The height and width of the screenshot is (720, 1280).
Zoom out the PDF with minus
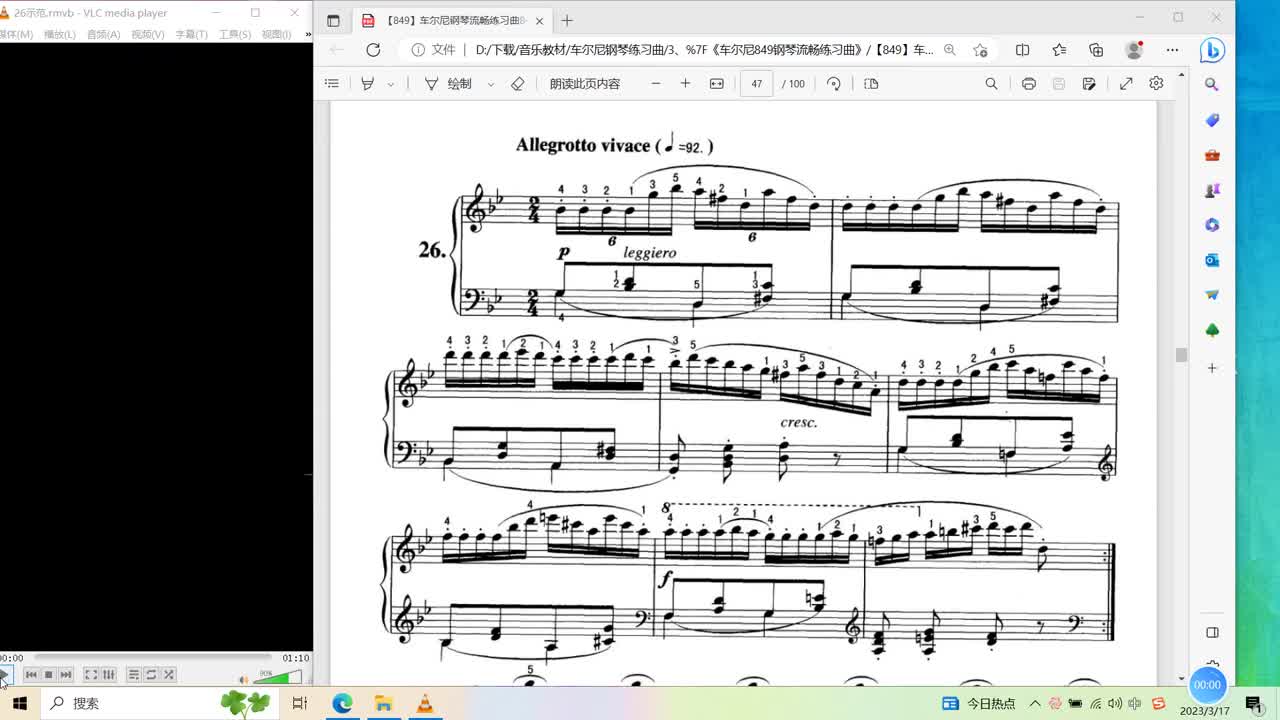(656, 84)
